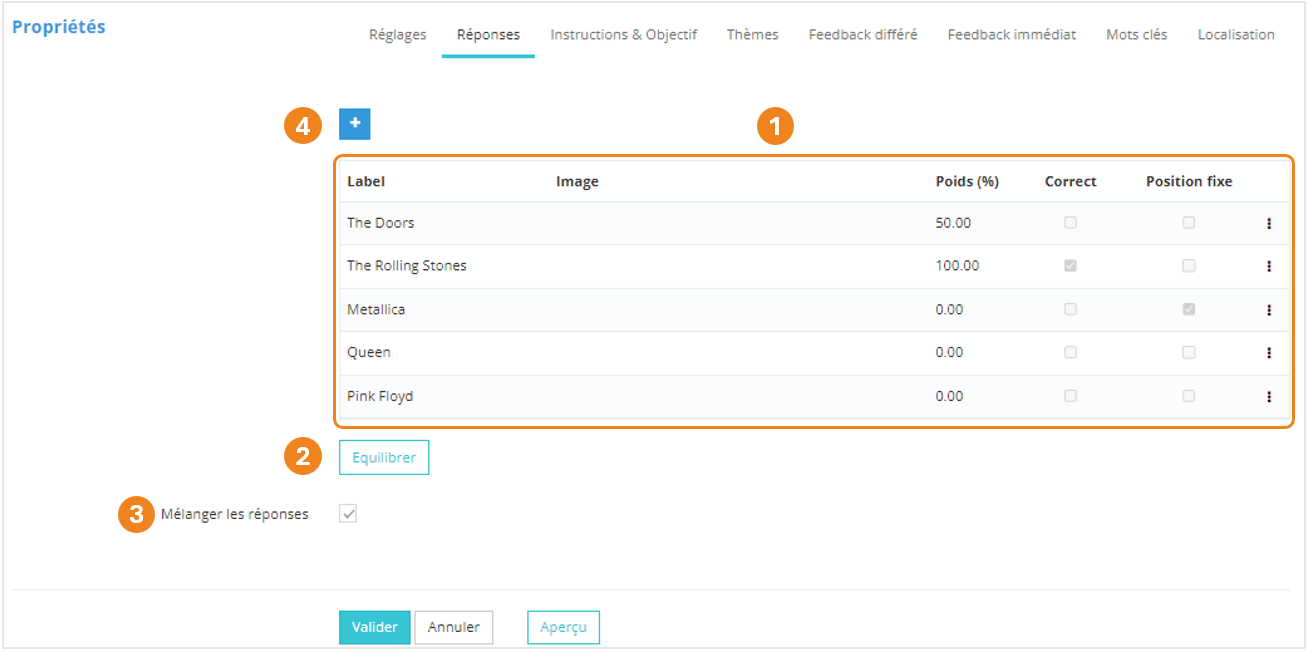This screenshot has width=1310, height=652.
Task: Open the three-dot menu for Pink Floyd
Action: (1268, 397)
